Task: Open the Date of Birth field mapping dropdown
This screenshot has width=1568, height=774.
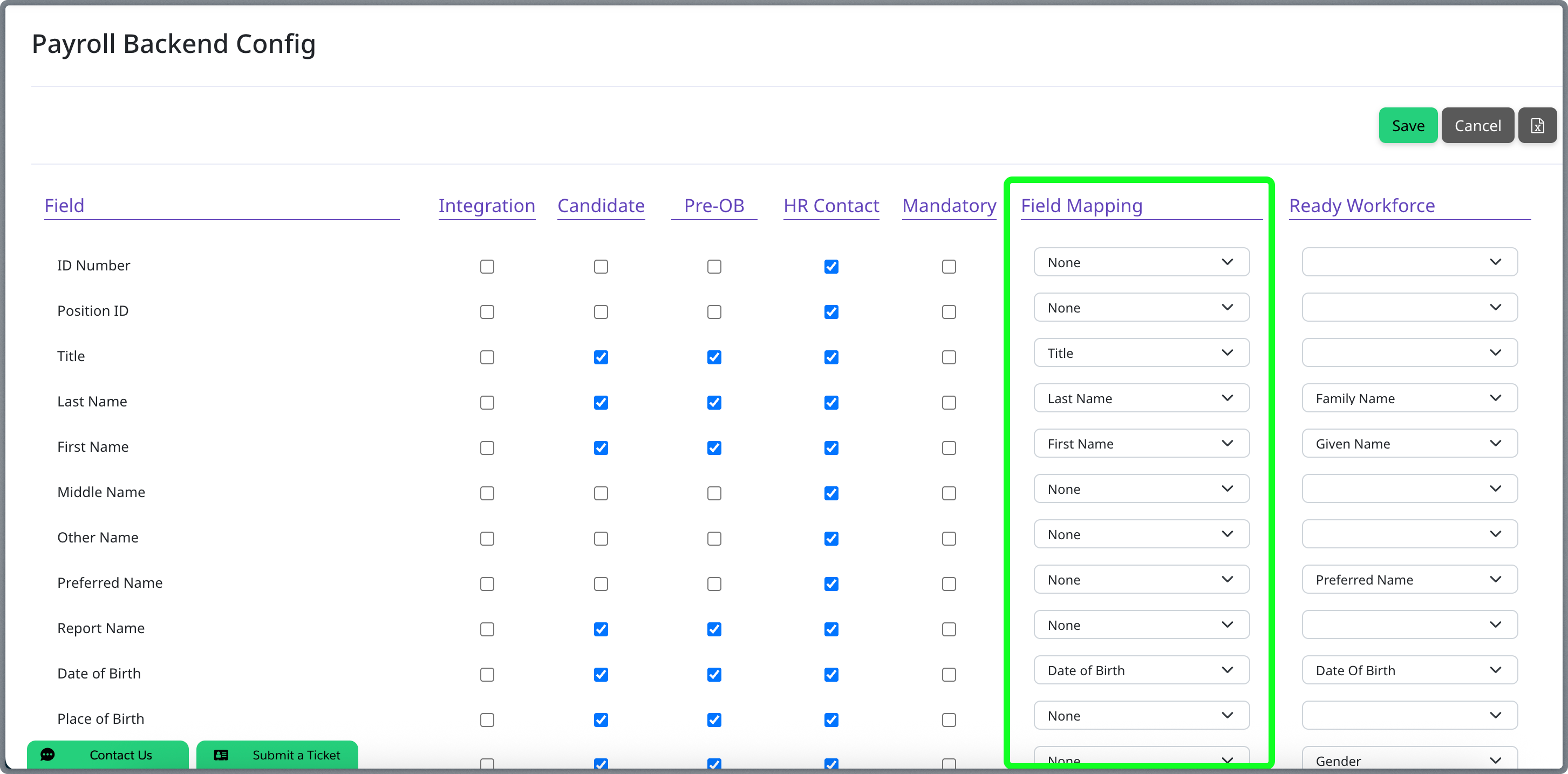Action: pos(1141,670)
